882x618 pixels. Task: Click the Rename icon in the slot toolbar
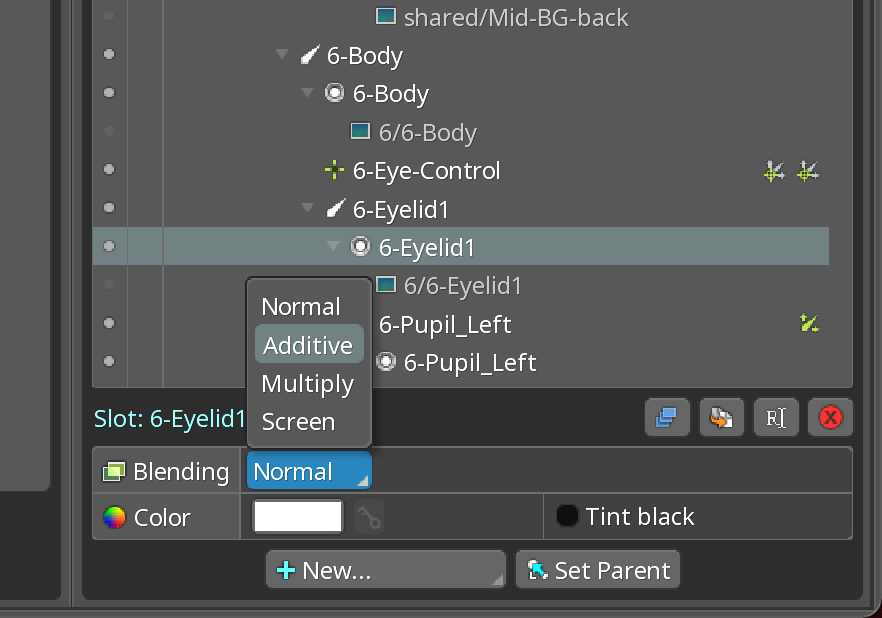(x=776, y=417)
